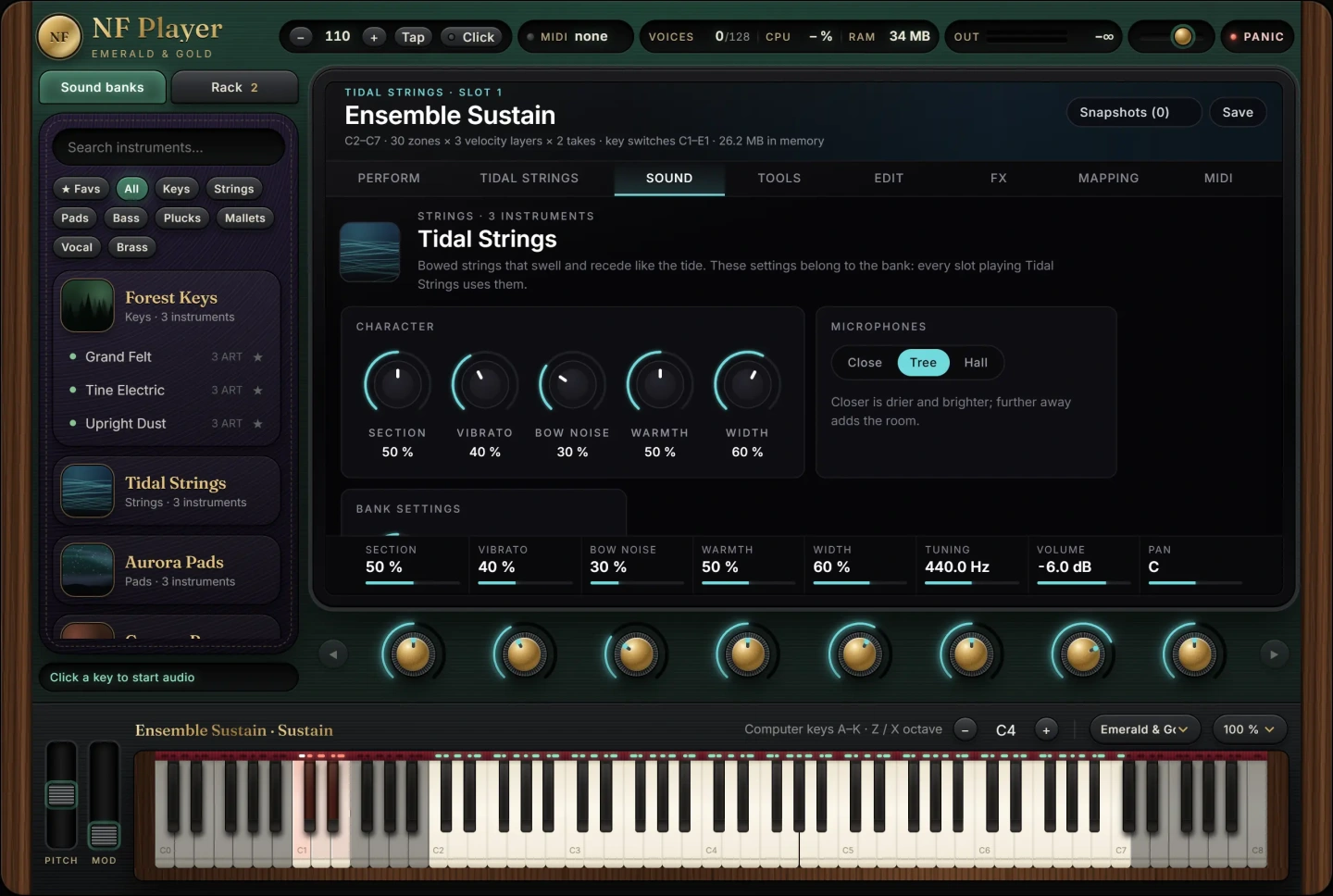Click the Save button
This screenshot has width=1333, height=896.
1238,112
